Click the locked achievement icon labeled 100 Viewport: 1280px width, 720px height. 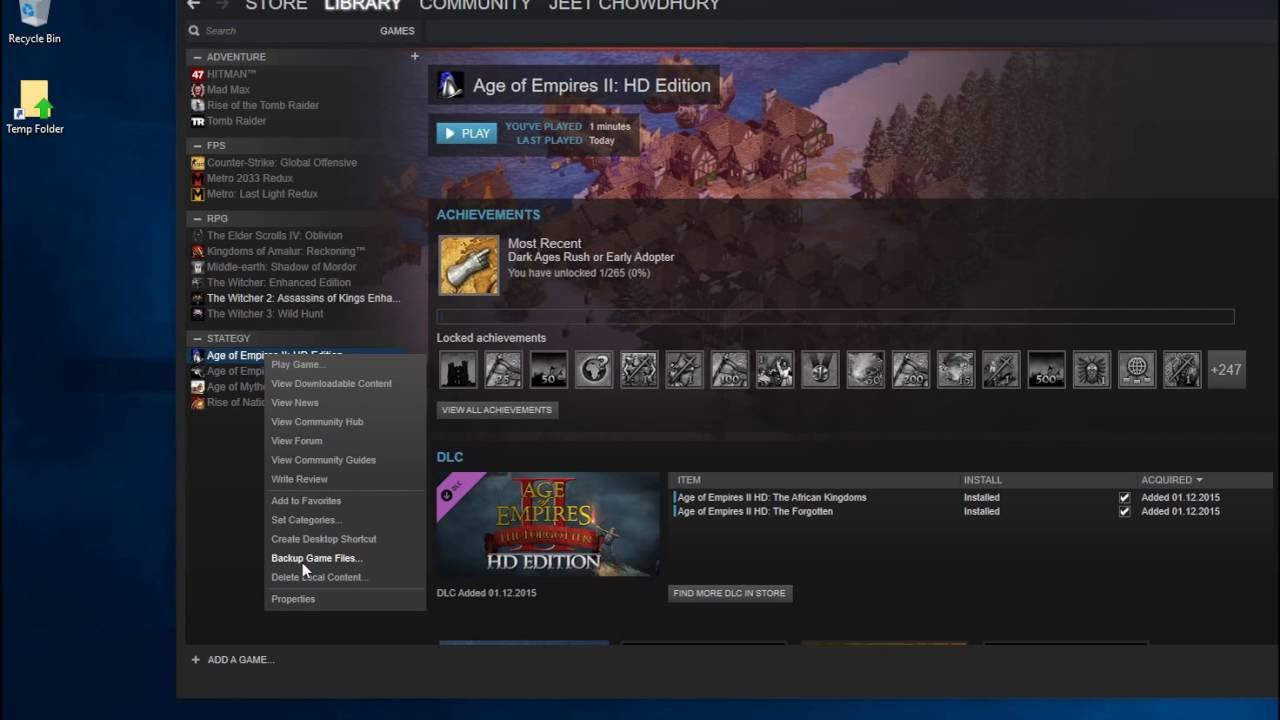729,370
